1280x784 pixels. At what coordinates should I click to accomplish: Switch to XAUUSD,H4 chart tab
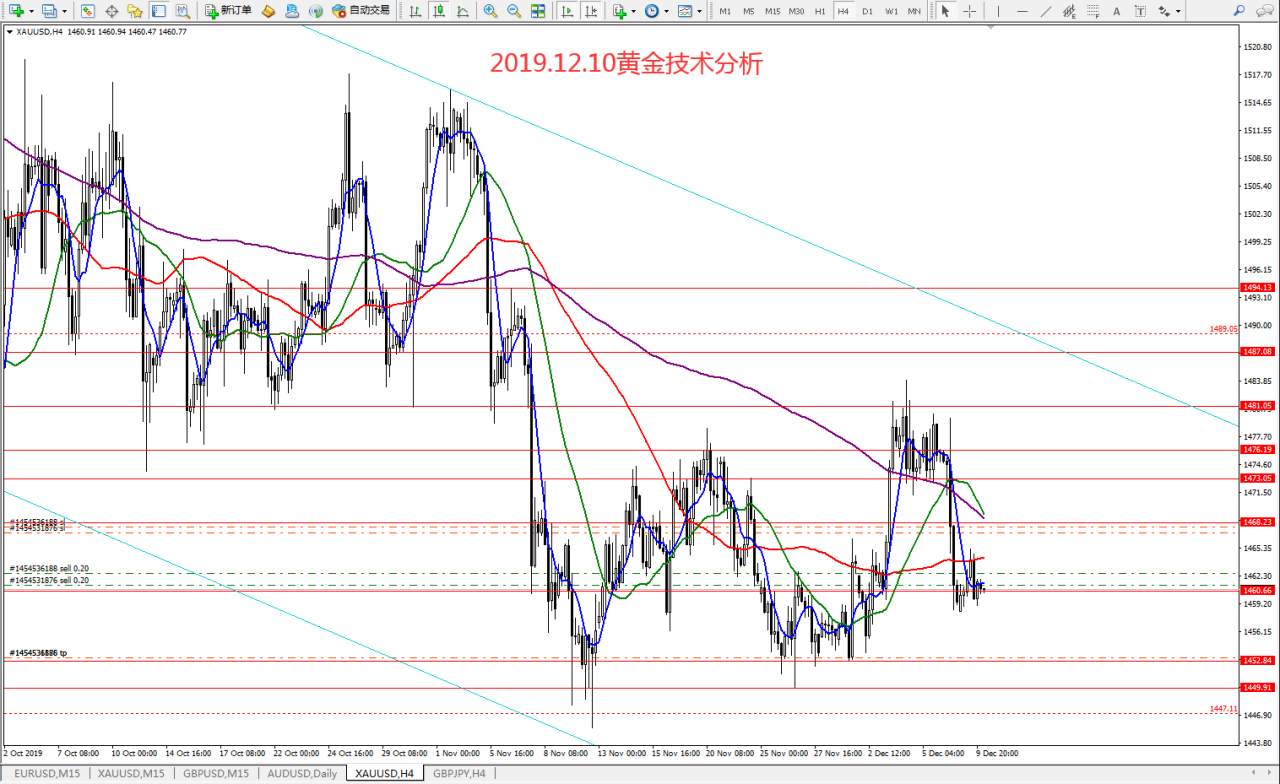385,774
